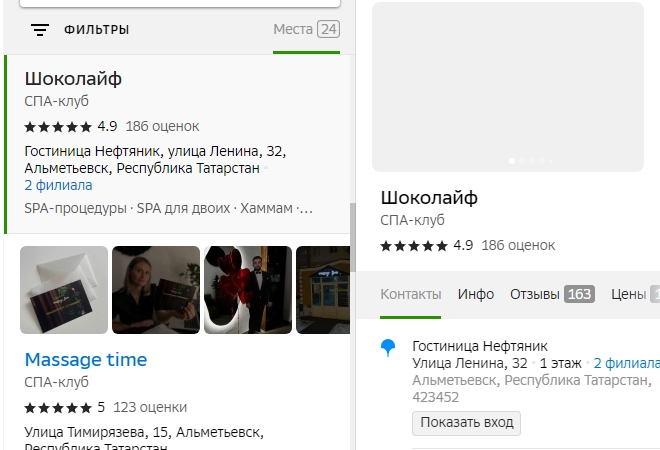Open the envelope gift card photo thumbnail
The image size is (660, 450).
click(x=64, y=290)
